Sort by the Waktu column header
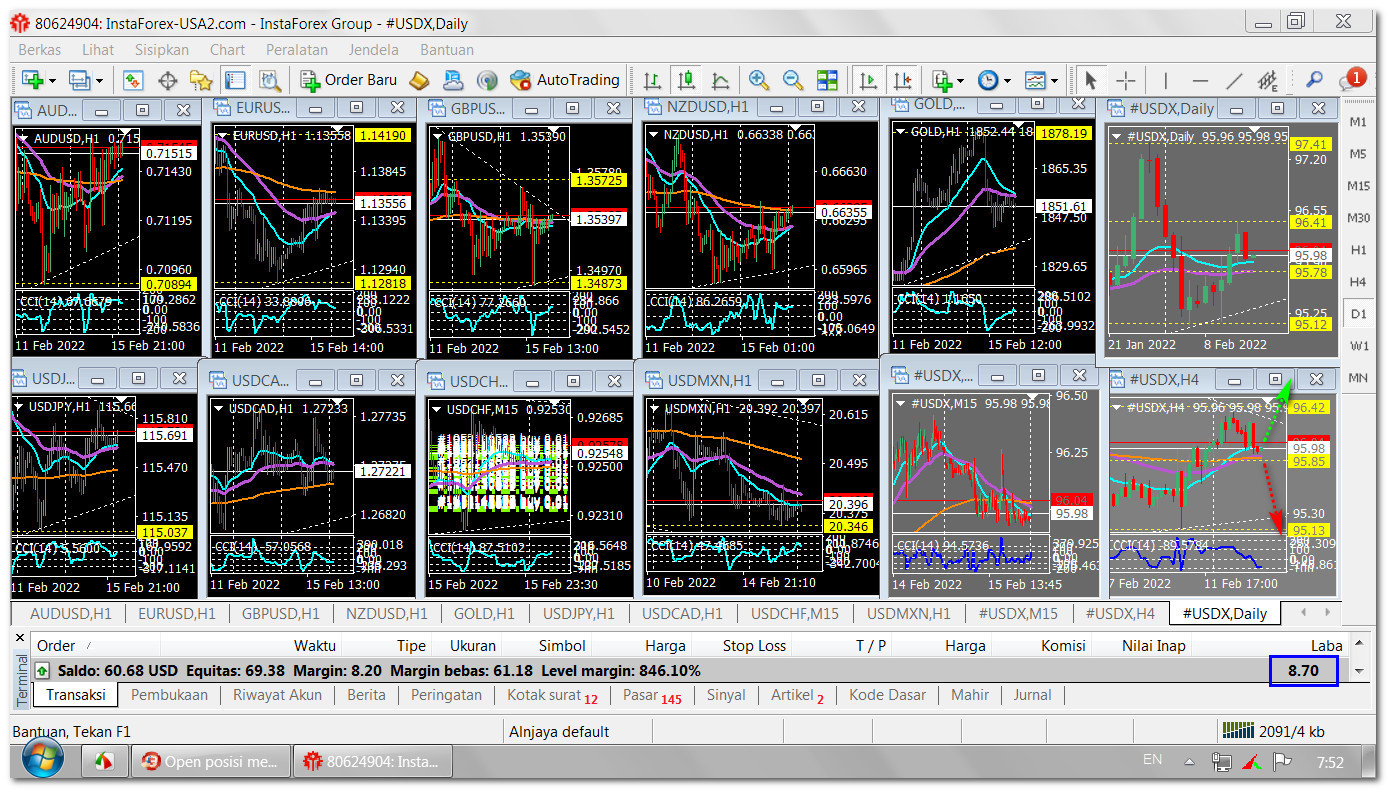Screen dimensions: 1387x789 pos(315,646)
